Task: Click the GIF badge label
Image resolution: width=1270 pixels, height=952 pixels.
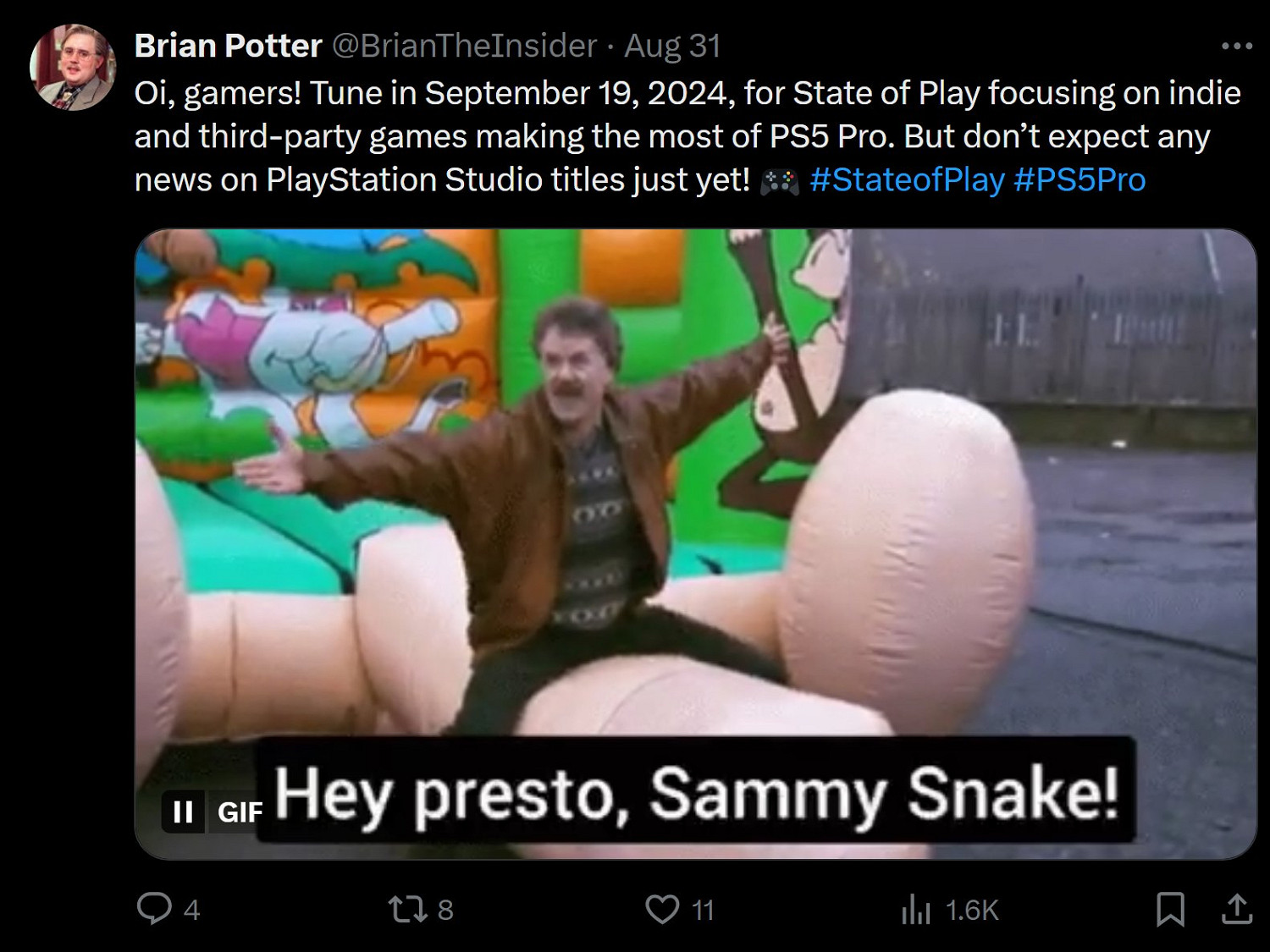Action: pyautogui.click(x=240, y=812)
